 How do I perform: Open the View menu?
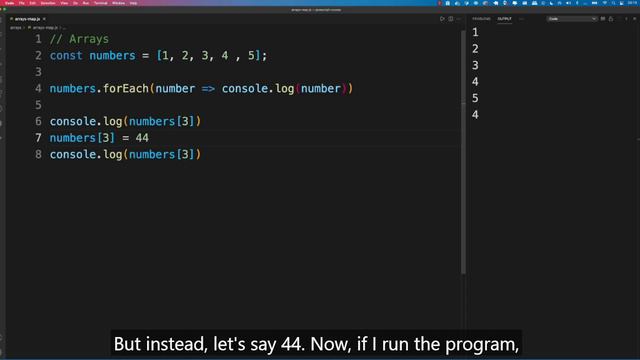click(64, 3)
